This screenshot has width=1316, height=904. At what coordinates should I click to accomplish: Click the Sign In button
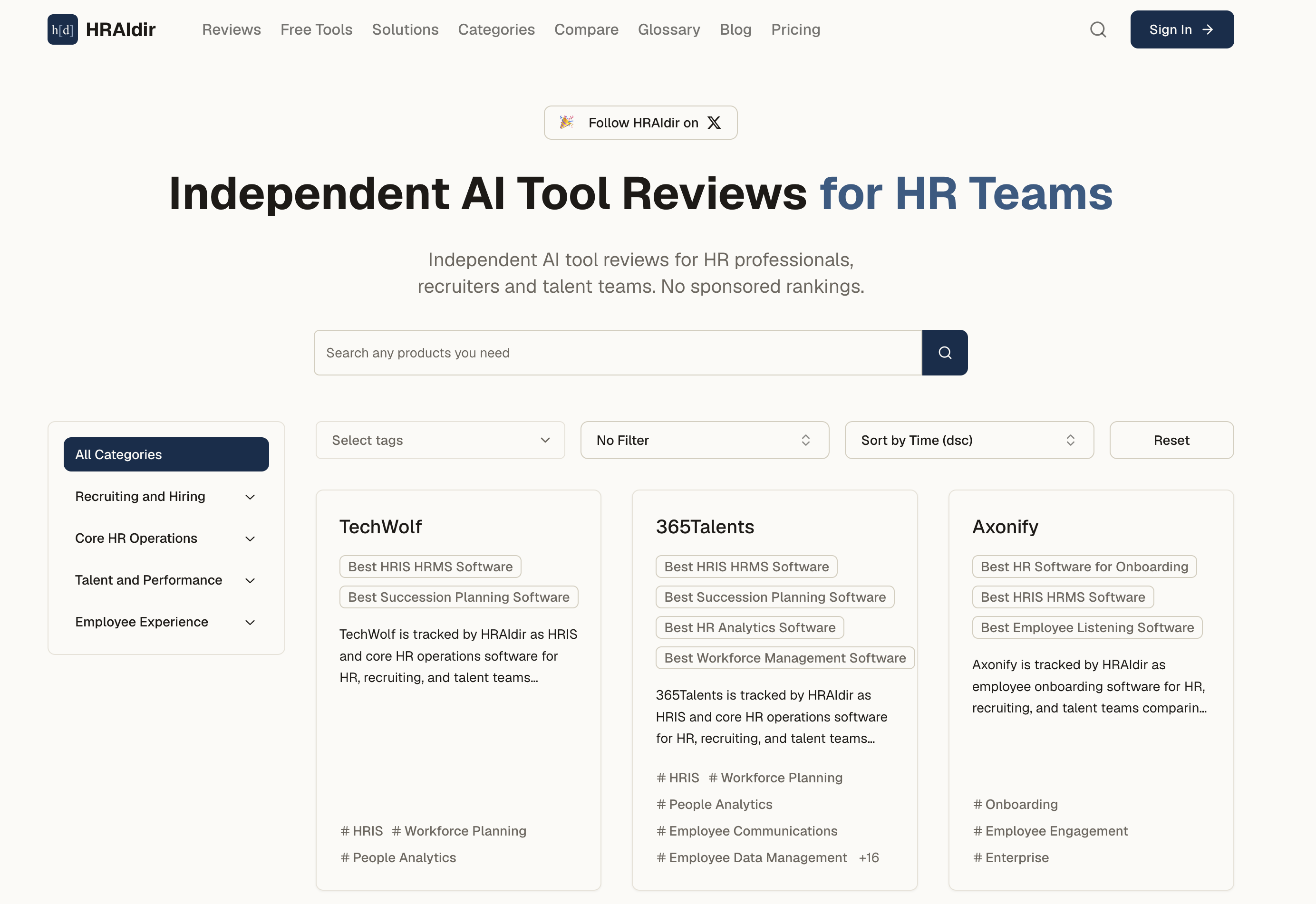(1182, 29)
